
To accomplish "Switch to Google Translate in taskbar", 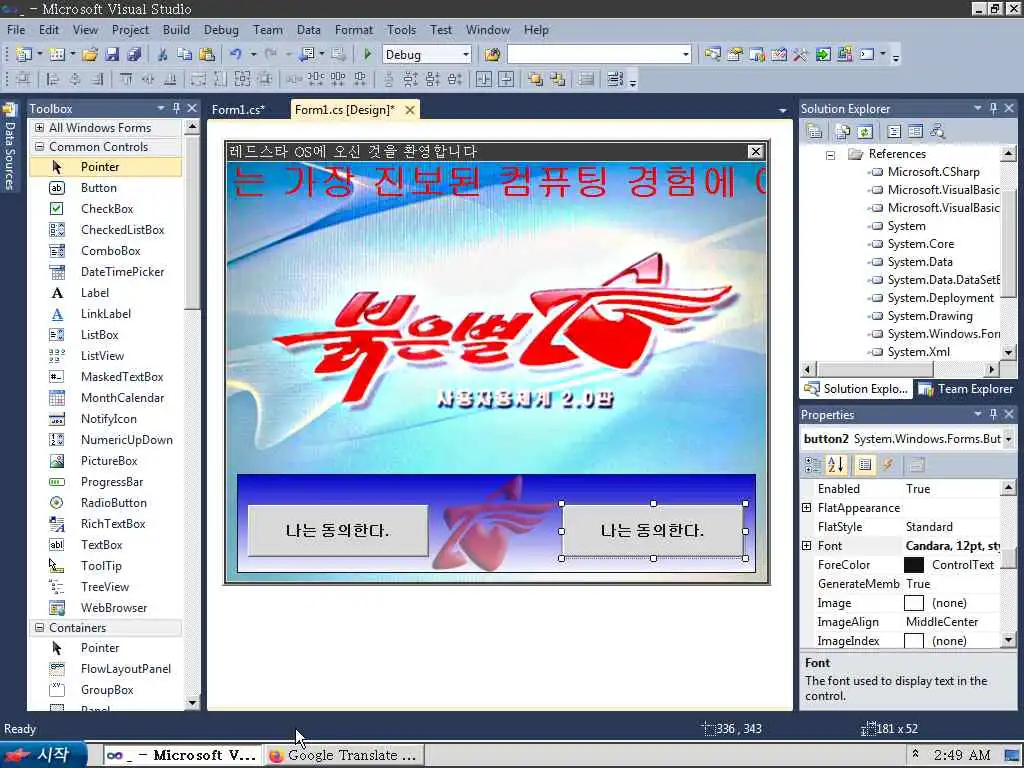I will (344, 756).
